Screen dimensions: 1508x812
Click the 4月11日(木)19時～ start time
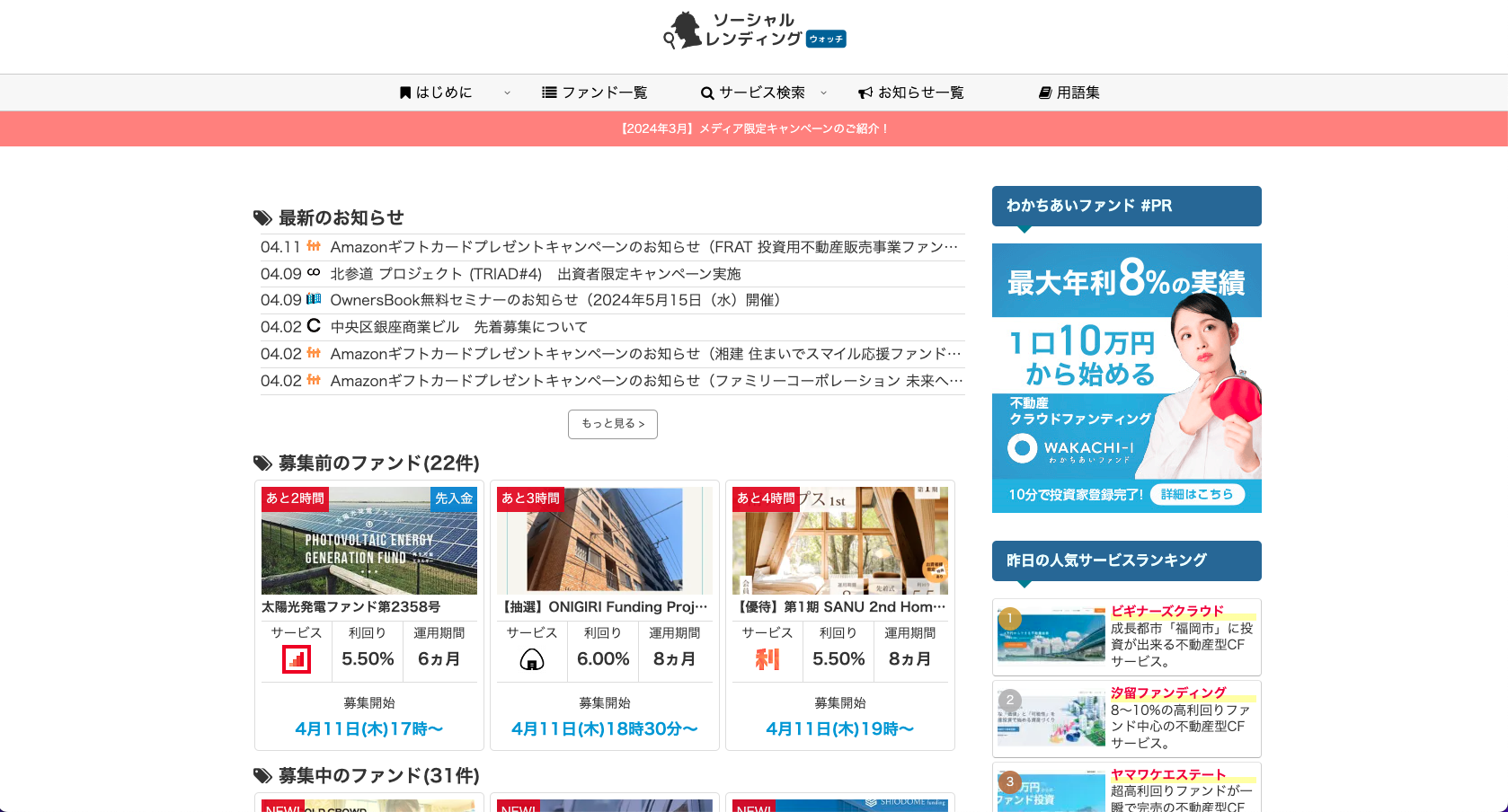[x=840, y=729]
